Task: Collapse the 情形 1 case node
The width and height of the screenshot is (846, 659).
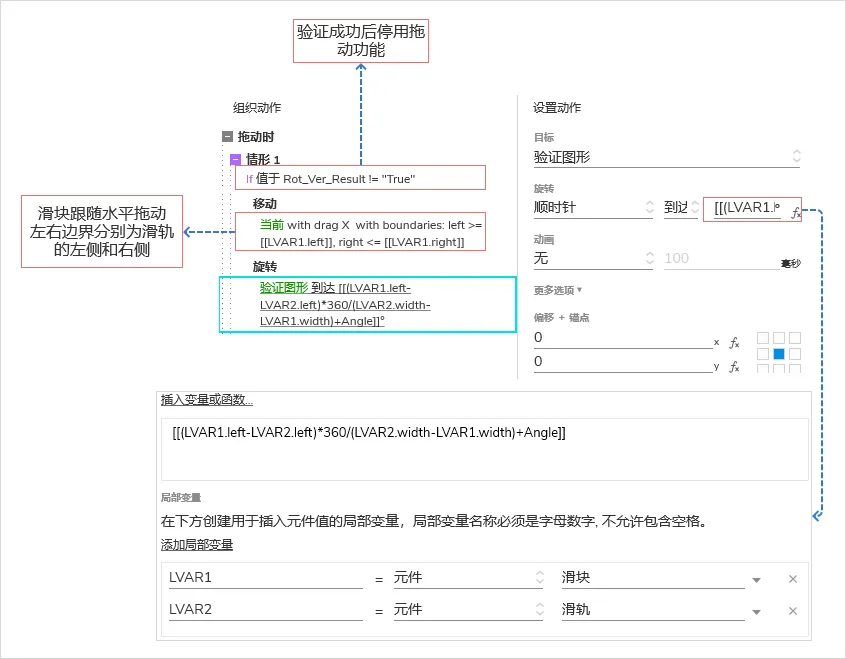Action: point(235,159)
